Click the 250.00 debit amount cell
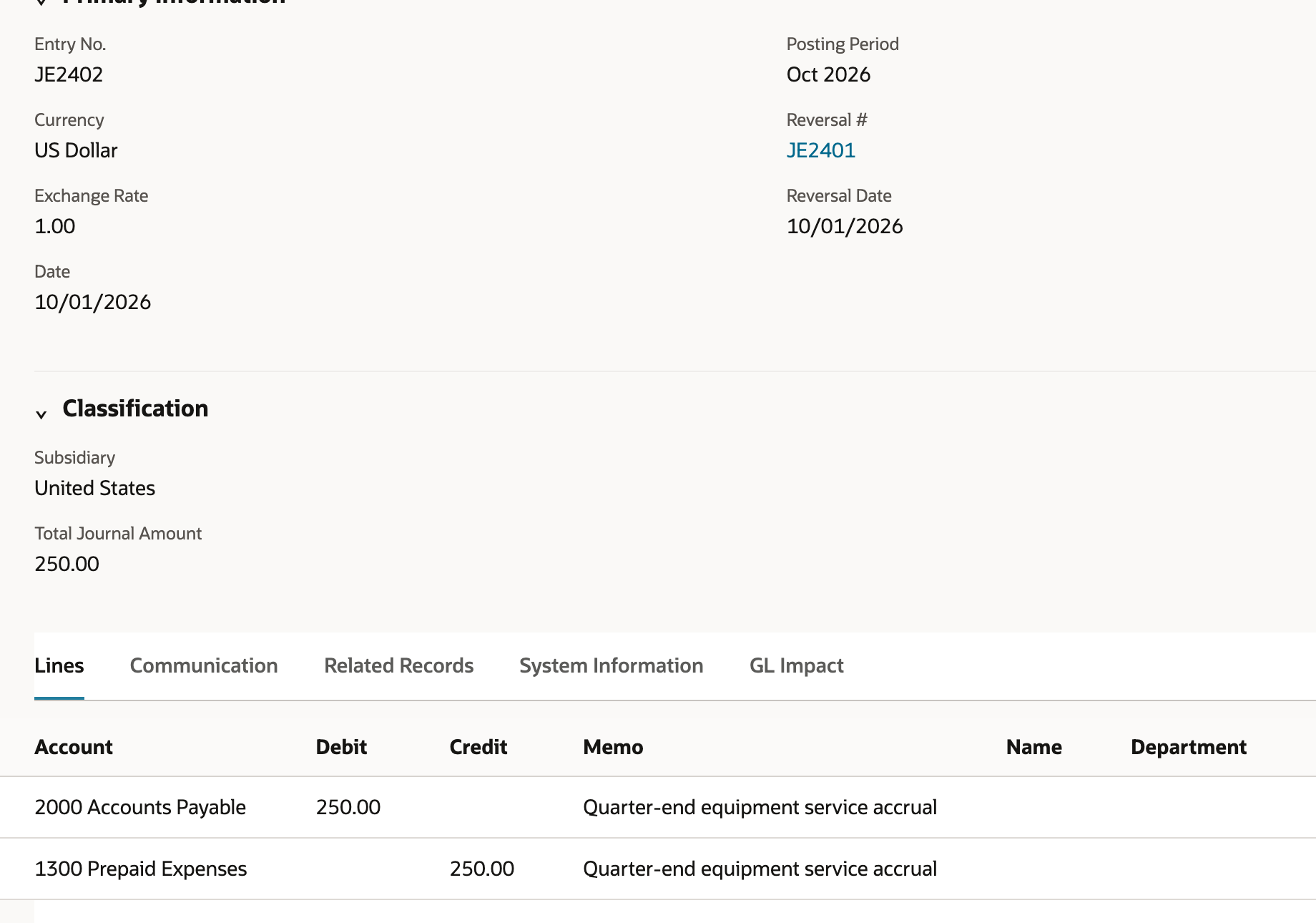1316x923 pixels. click(348, 807)
